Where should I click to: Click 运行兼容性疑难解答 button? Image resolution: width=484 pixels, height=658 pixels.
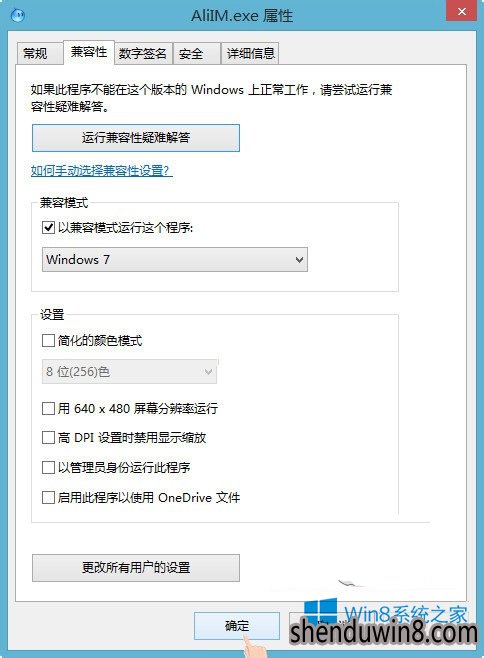click(x=136, y=138)
